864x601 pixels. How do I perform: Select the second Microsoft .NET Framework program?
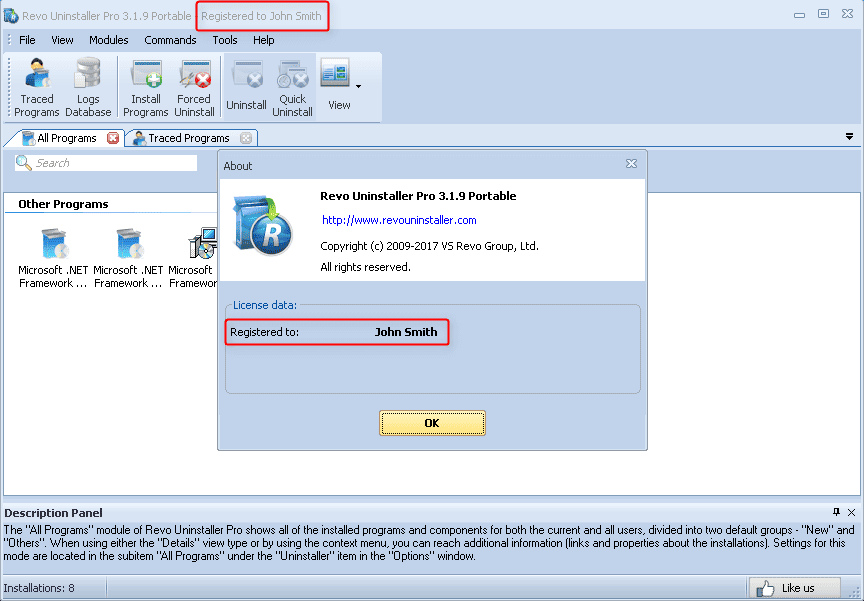point(128,258)
